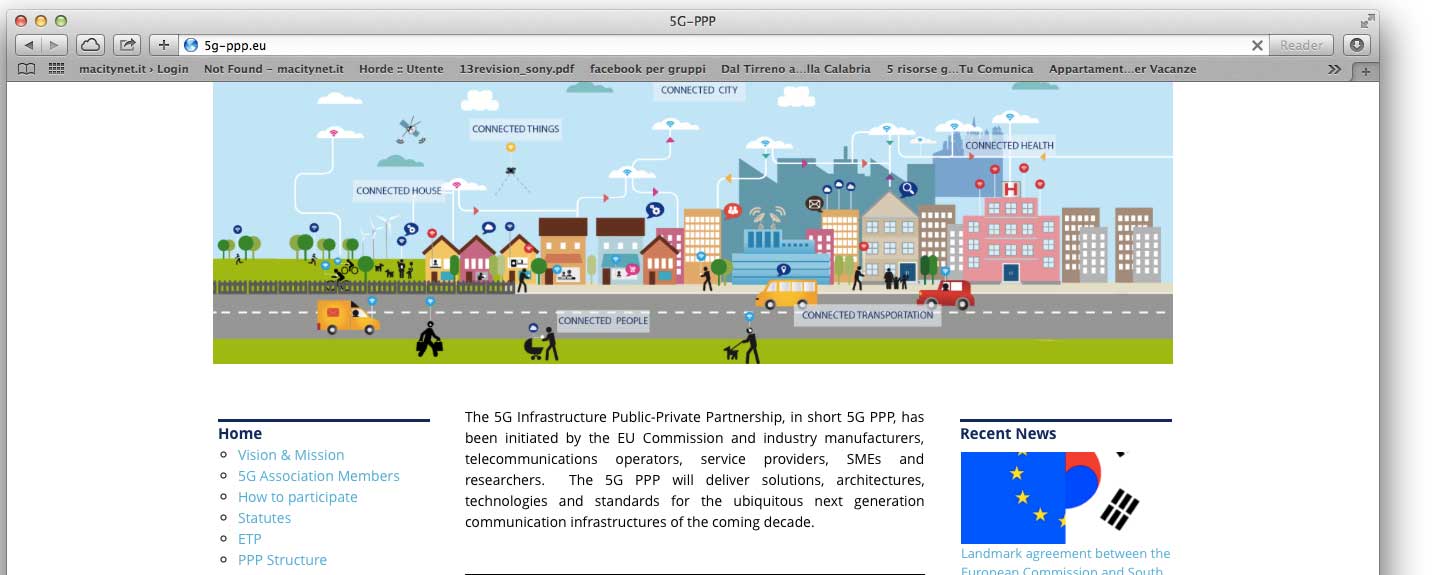1436x575 pixels.
Task: Click the envelope mail icon in banner
Action: point(814,204)
